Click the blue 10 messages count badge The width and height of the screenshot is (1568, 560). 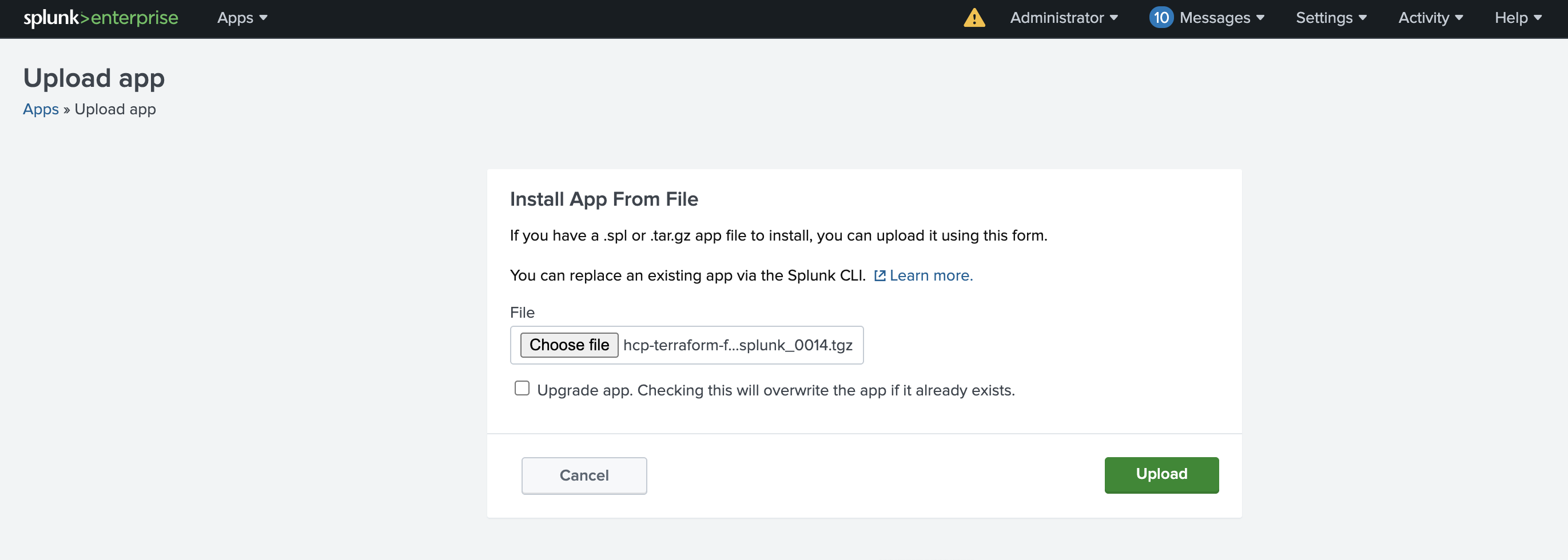(1160, 18)
